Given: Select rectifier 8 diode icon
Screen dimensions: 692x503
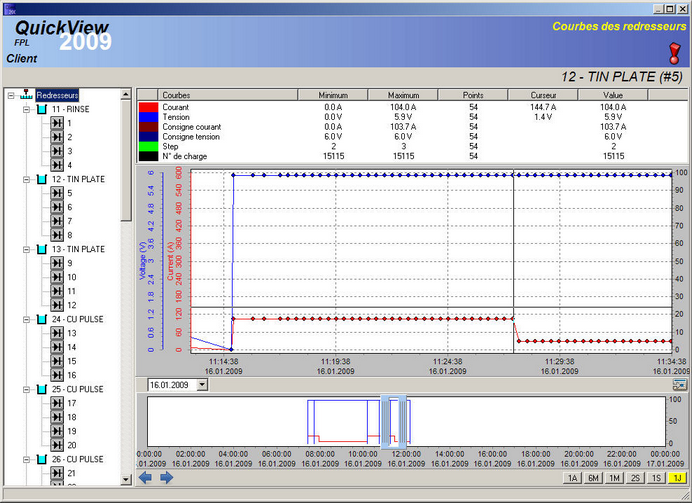Looking at the screenshot, I should pyautogui.click(x=57, y=235).
